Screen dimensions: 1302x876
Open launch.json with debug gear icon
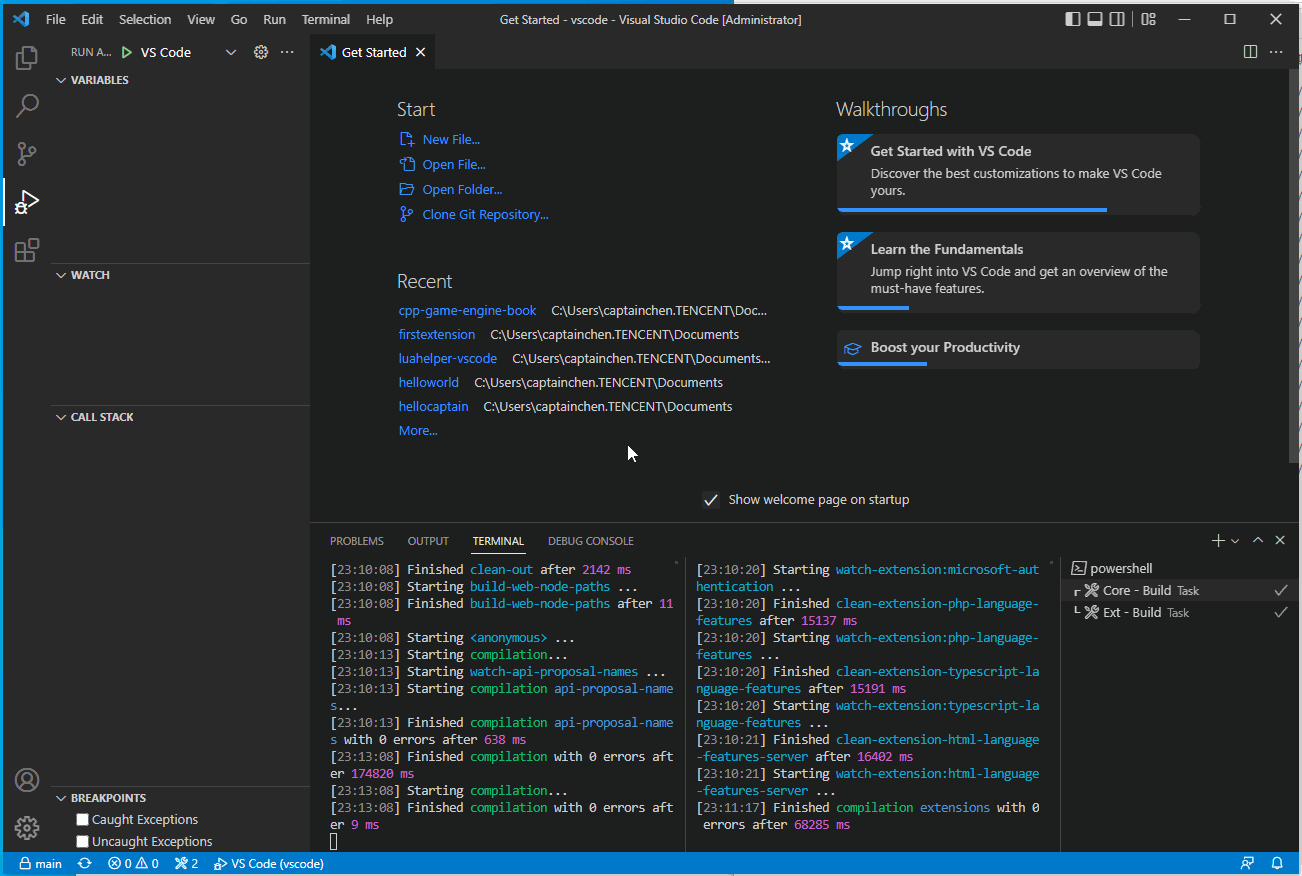261,52
